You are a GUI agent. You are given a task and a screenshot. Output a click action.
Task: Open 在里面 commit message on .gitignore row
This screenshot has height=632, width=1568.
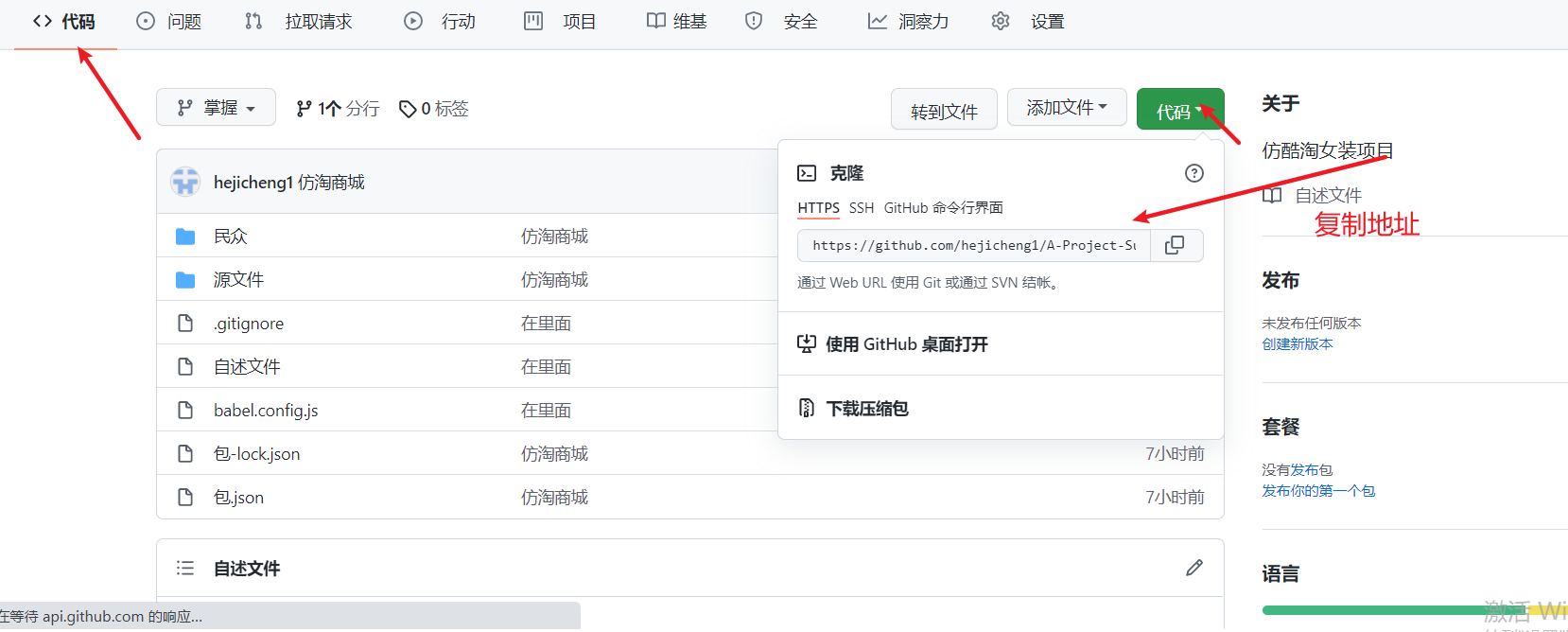pos(546,323)
